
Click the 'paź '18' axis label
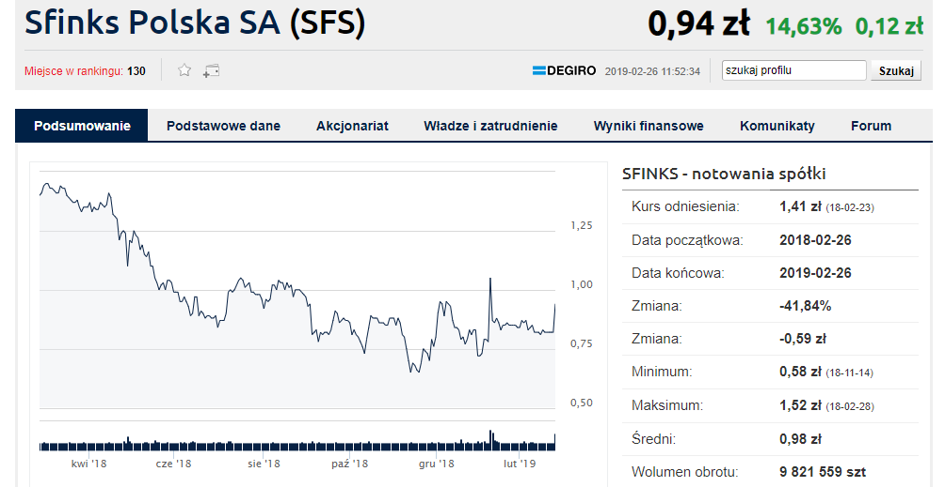350,463
